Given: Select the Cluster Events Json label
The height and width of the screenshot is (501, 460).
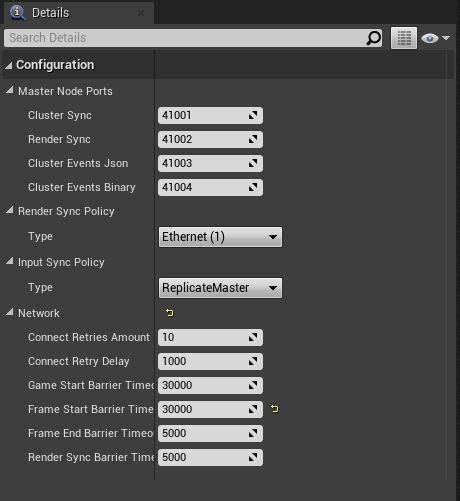Looking at the screenshot, I should (x=78, y=163).
